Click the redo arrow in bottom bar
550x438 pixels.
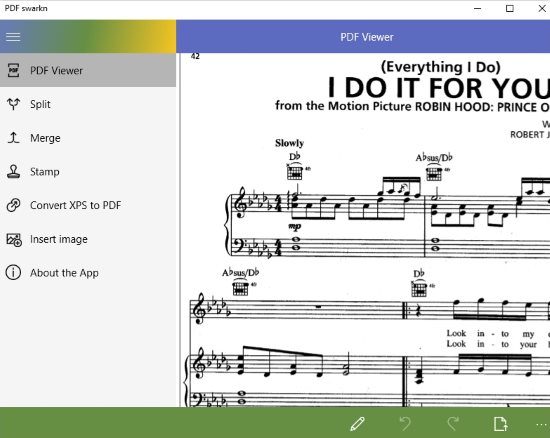click(x=453, y=424)
